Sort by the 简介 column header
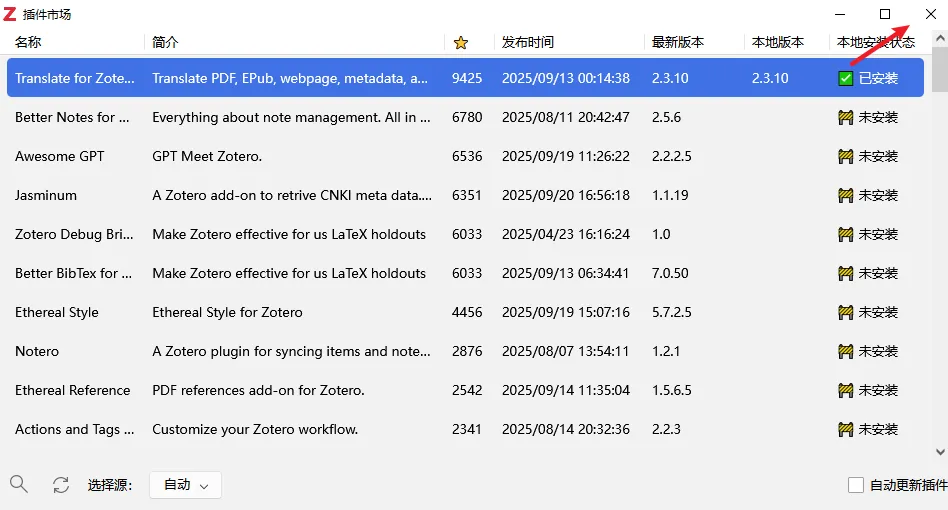 point(165,42)
